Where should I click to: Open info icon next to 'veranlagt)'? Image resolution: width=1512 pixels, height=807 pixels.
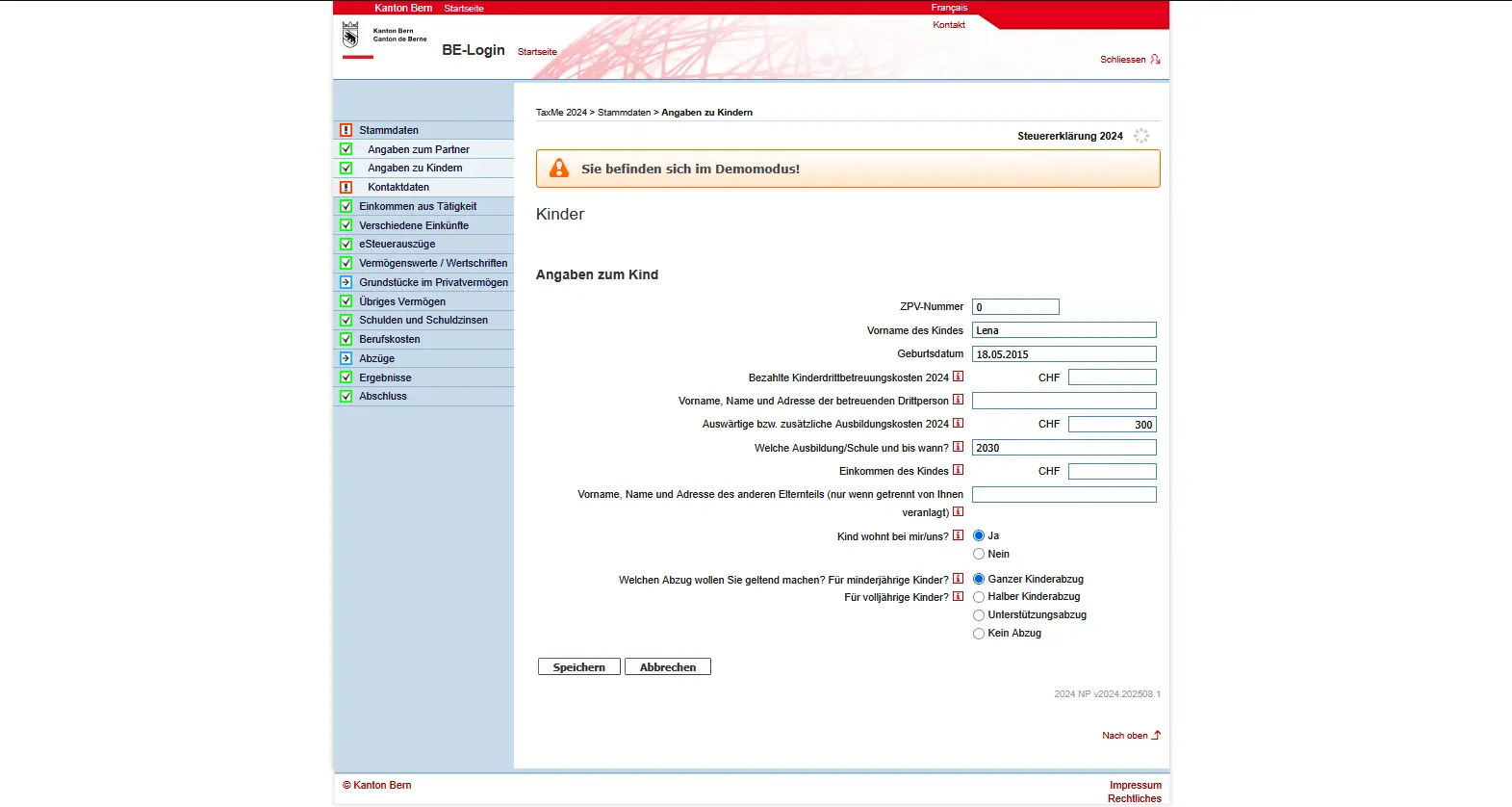(958, 511)
